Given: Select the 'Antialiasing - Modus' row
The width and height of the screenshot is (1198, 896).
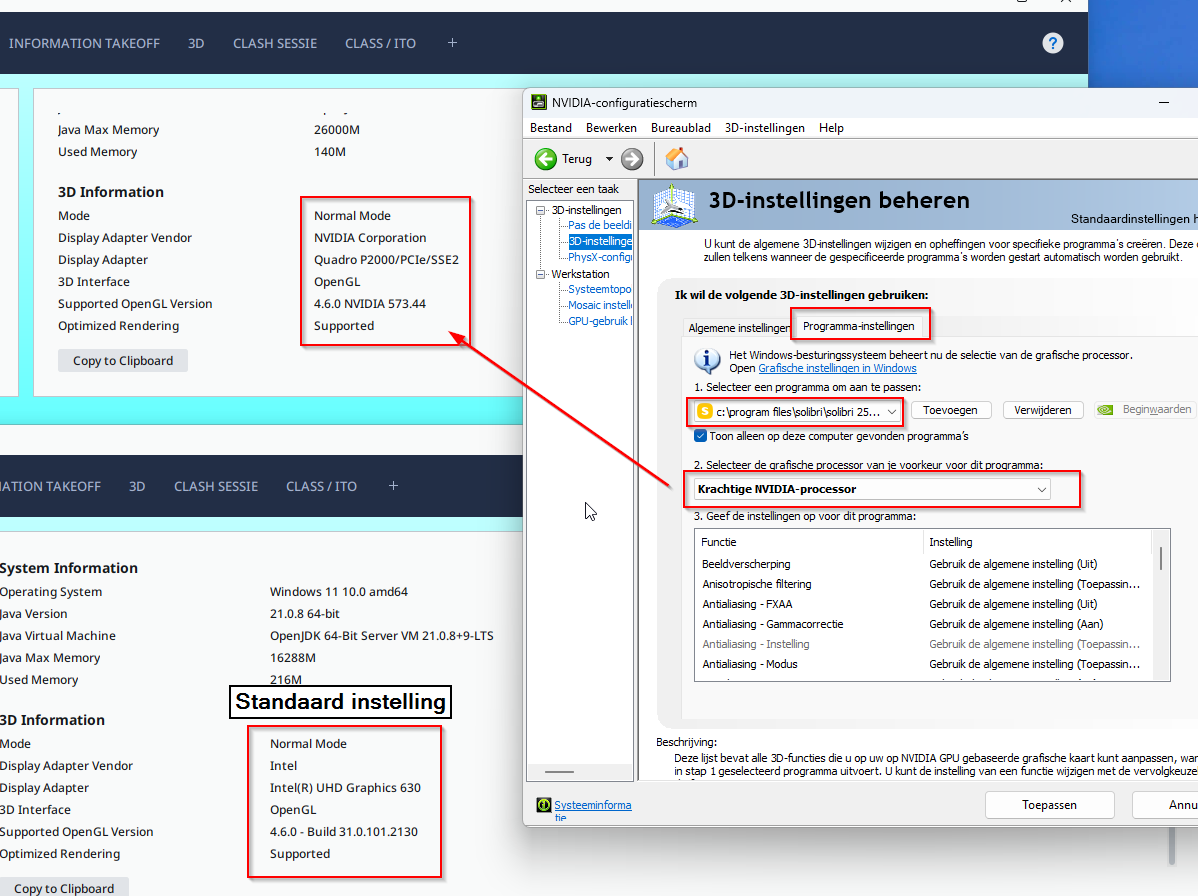Looking at the screenshot, I should [x=922, y=665].
